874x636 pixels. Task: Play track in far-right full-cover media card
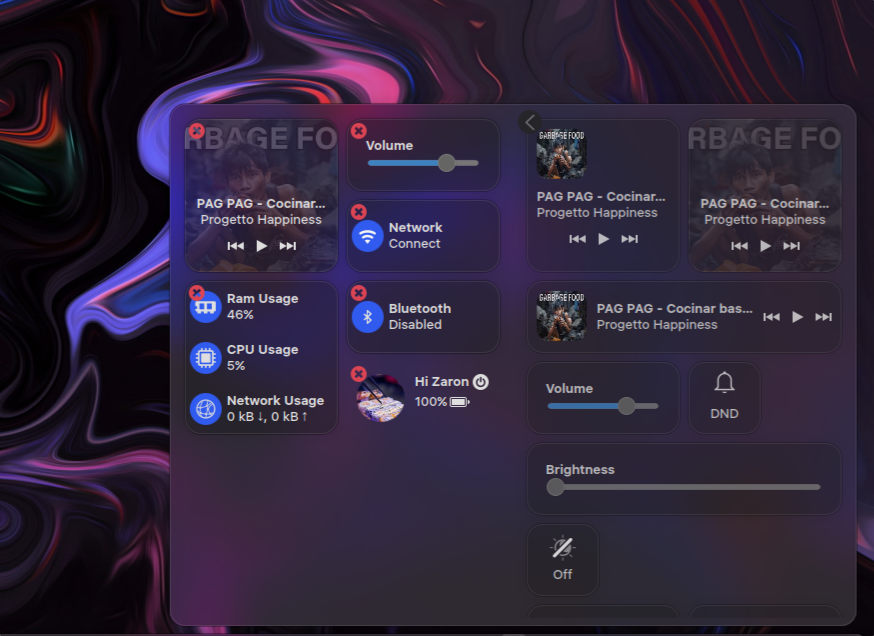pos(765,246)
